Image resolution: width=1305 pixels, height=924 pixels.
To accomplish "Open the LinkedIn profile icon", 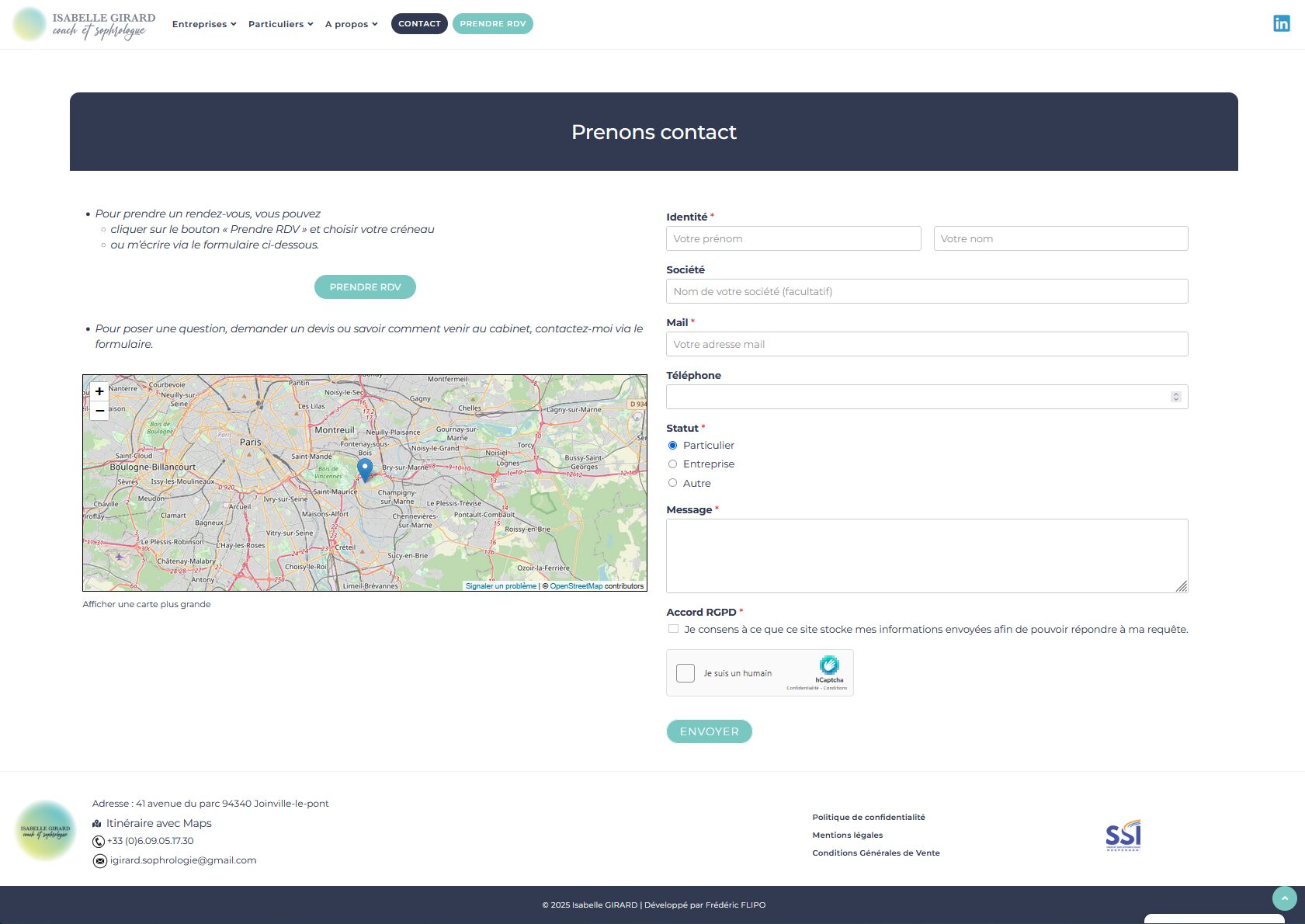I will (x=1281, y=24).
